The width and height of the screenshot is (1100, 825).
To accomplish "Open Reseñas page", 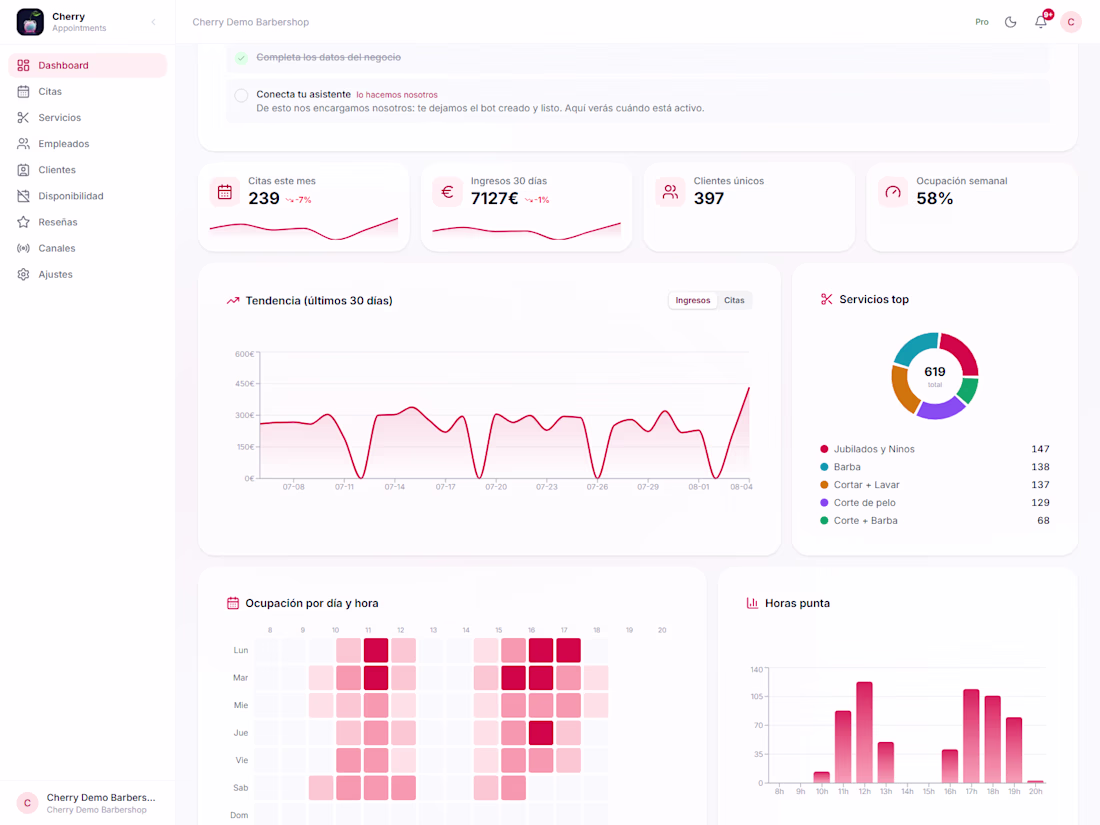I will tap(88, 222).
